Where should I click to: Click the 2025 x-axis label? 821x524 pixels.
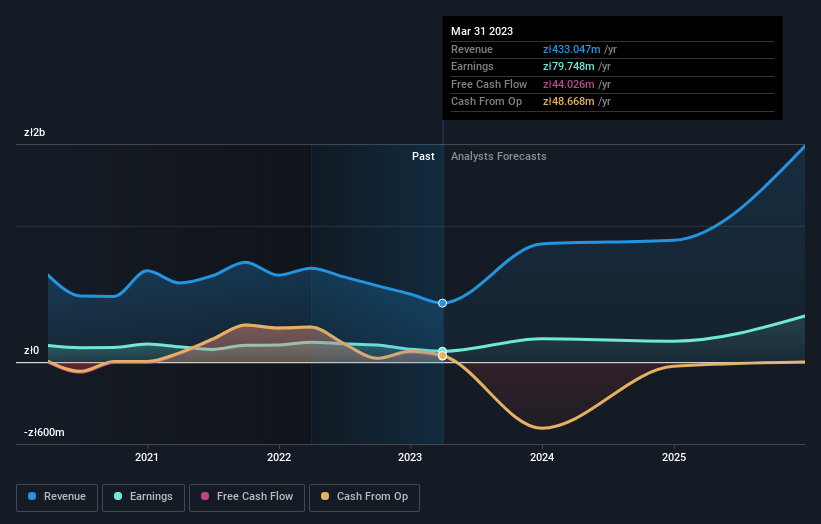[674, 457]
